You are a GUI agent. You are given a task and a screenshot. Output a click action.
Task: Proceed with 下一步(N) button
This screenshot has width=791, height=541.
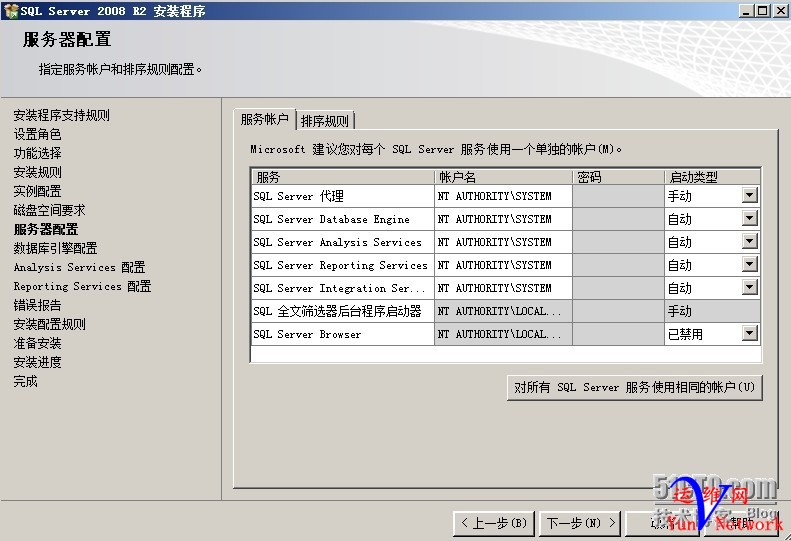[581, 523]
